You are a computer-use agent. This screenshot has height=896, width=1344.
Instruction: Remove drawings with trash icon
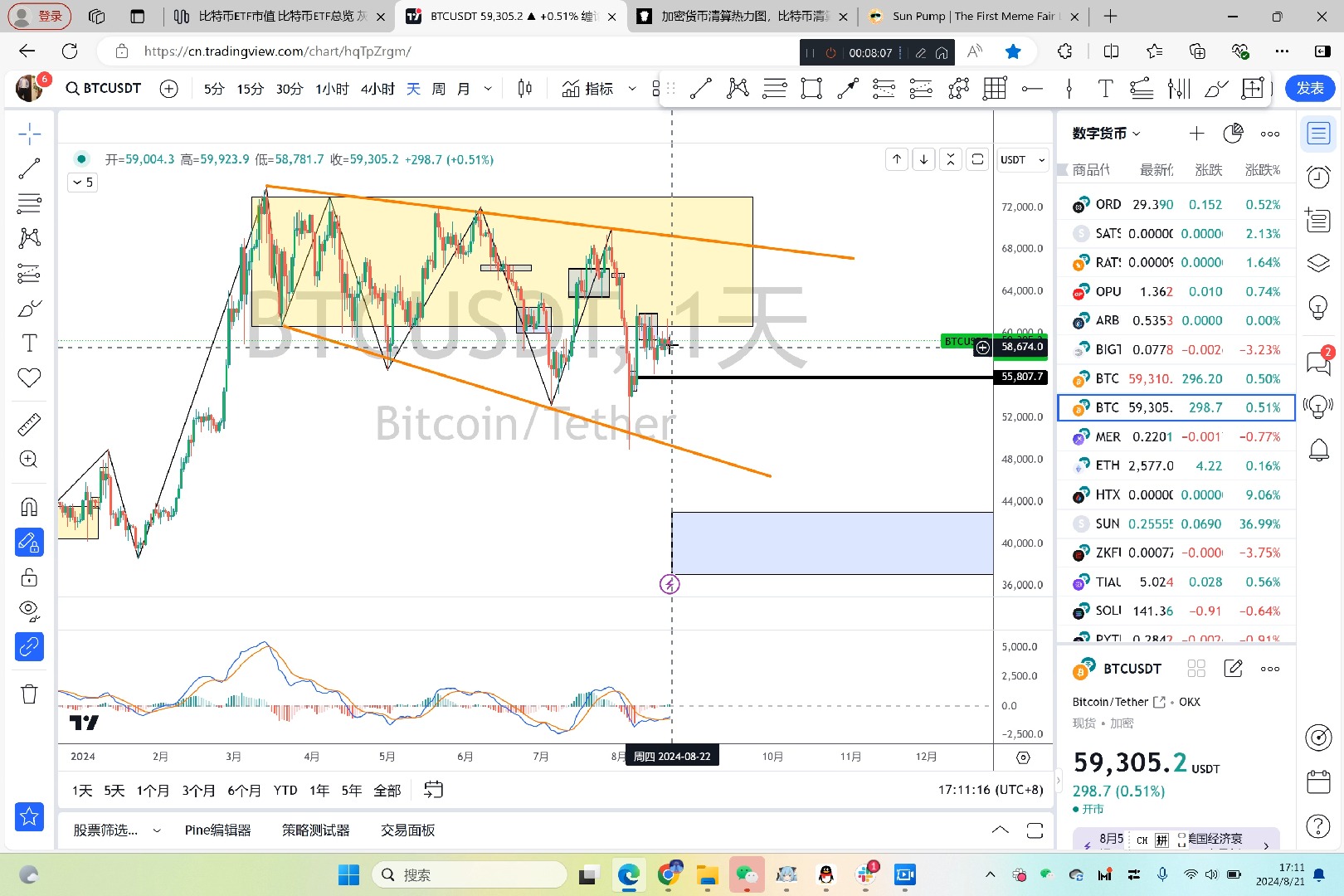29,694
